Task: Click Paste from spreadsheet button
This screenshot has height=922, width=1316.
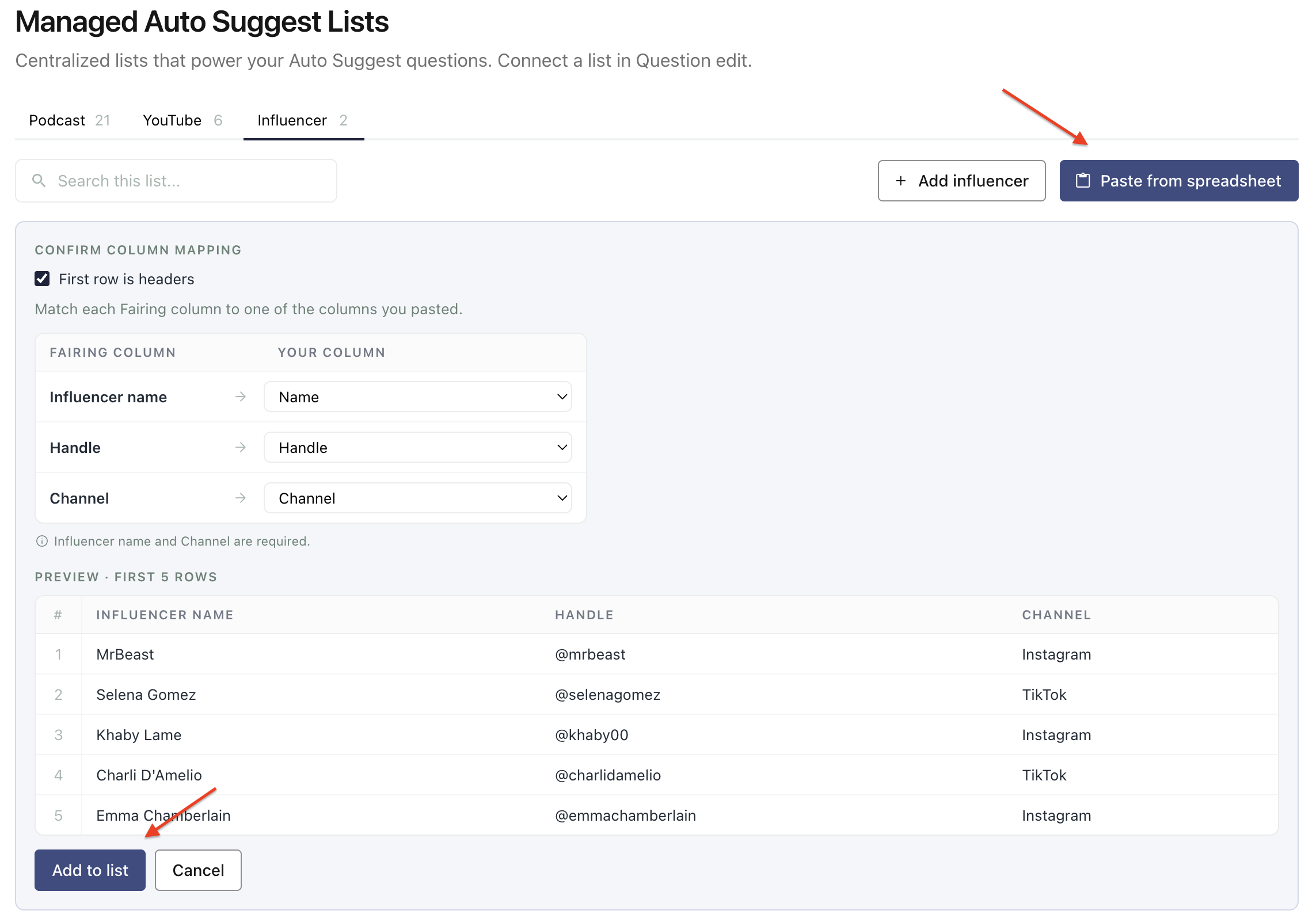Action: pyautogui.click(x=1179, y=181)
